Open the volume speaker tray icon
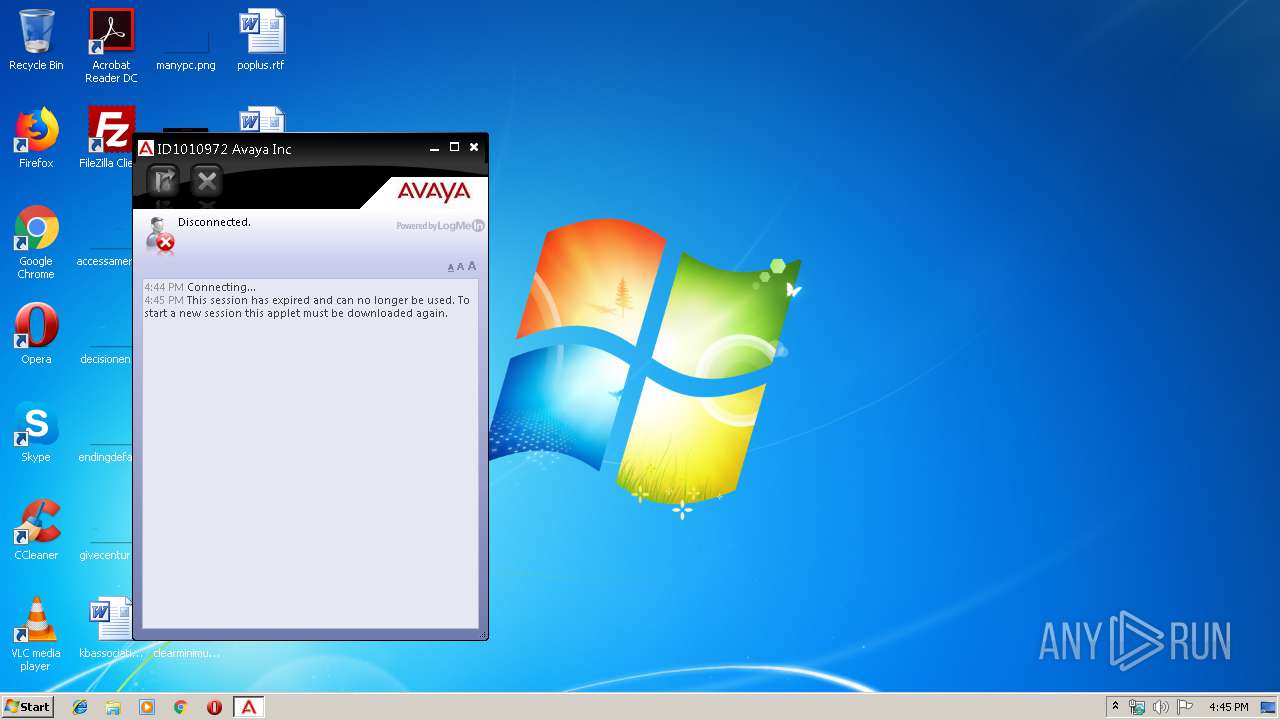Viewport: 1280px width, 720px height. coord(1161,707)
